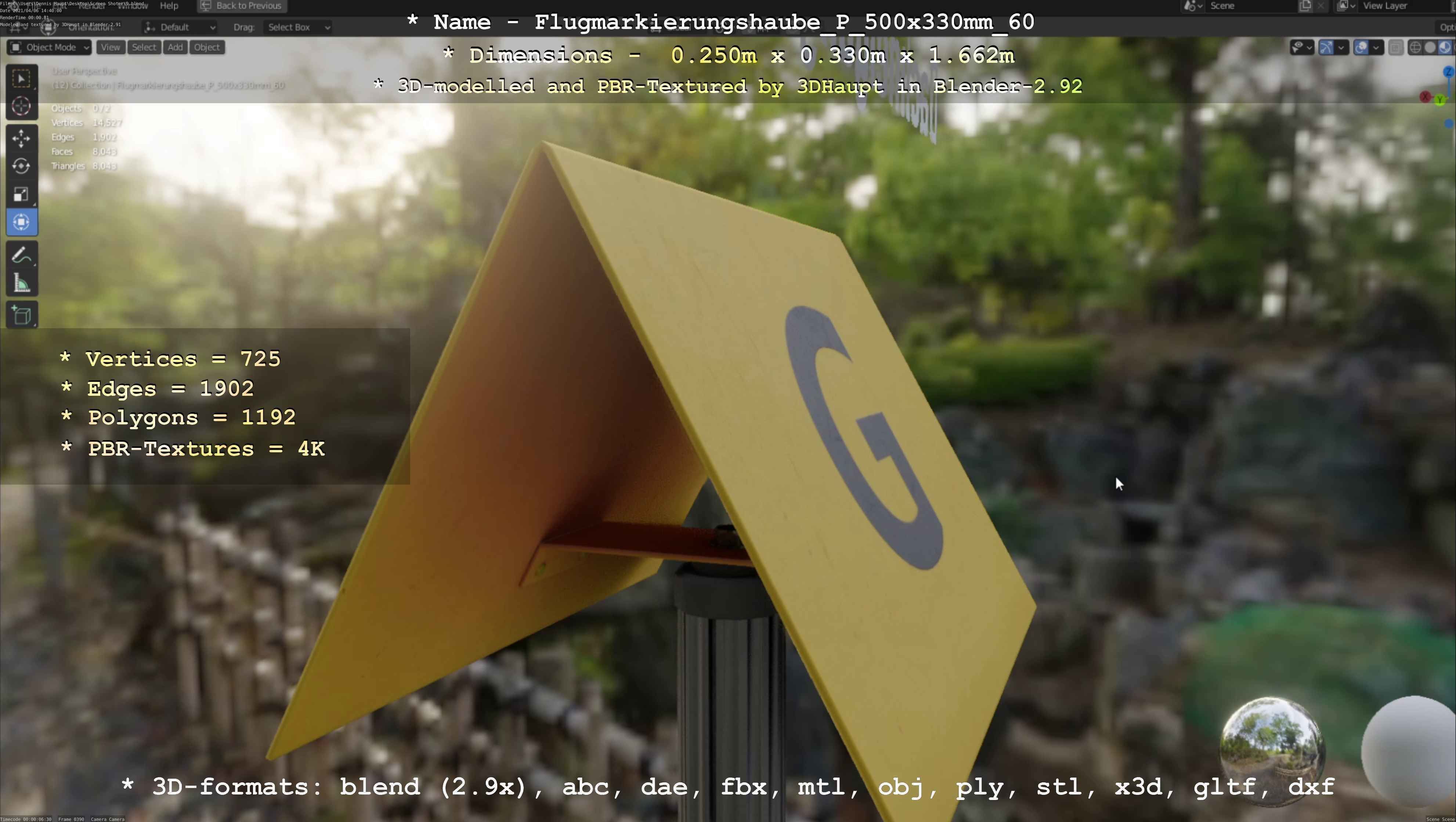This screenshot has width=1456, height=822.
Task: Expand the Default orientation dropdown
Action: (x=180, y=27)
